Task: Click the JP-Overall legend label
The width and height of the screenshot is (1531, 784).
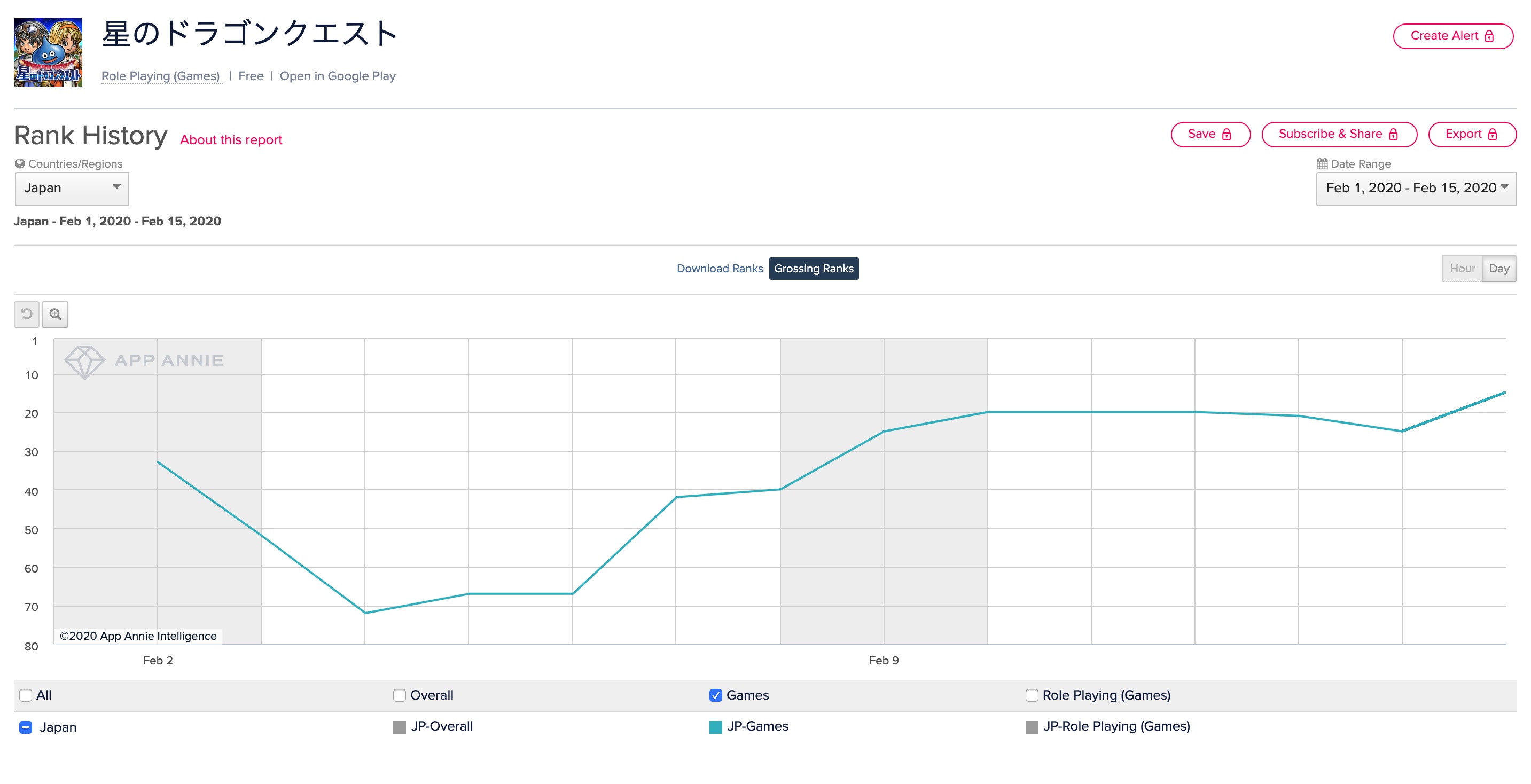Action: (442, 726)
